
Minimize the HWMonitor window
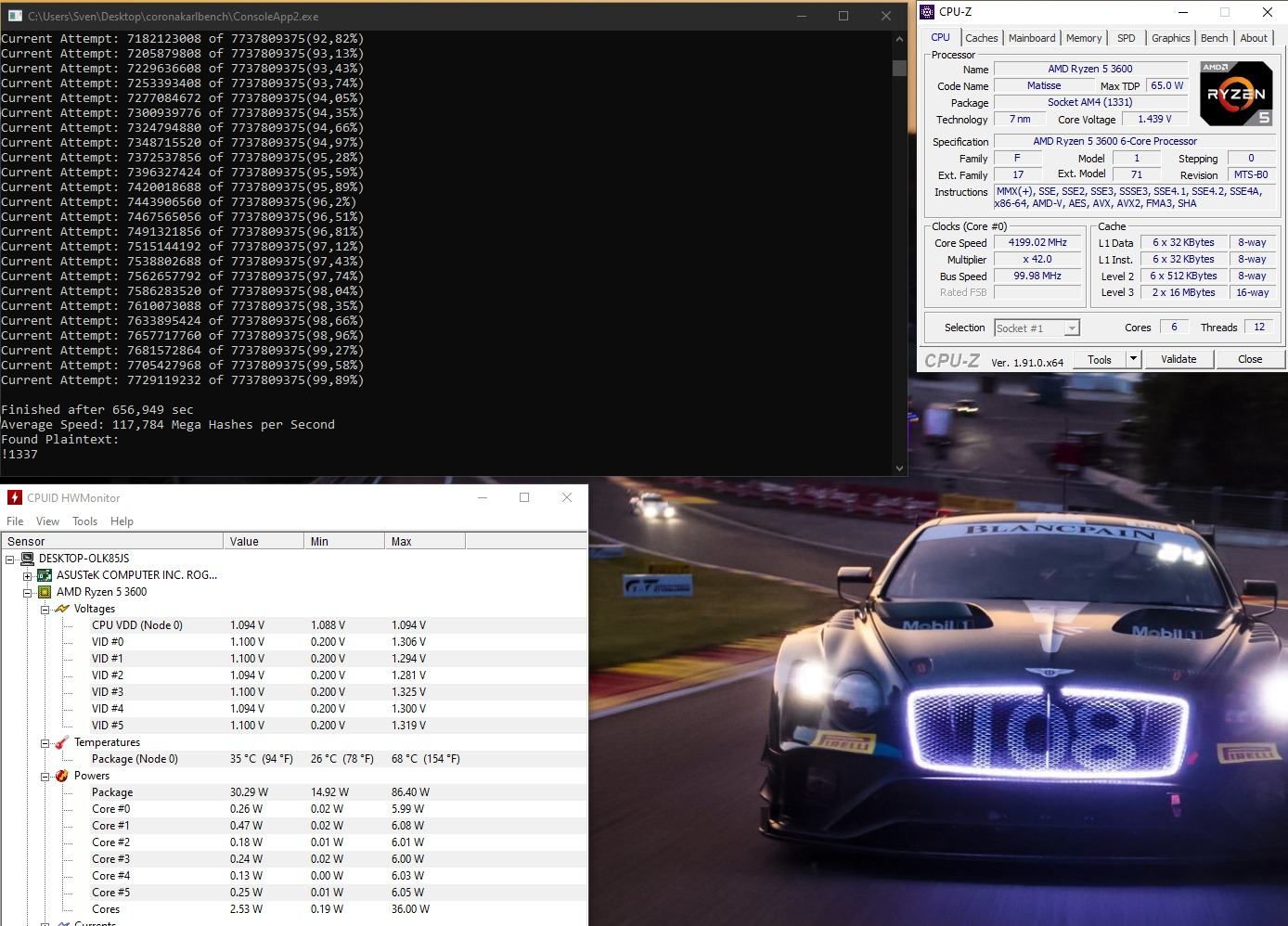click(483, 497)
